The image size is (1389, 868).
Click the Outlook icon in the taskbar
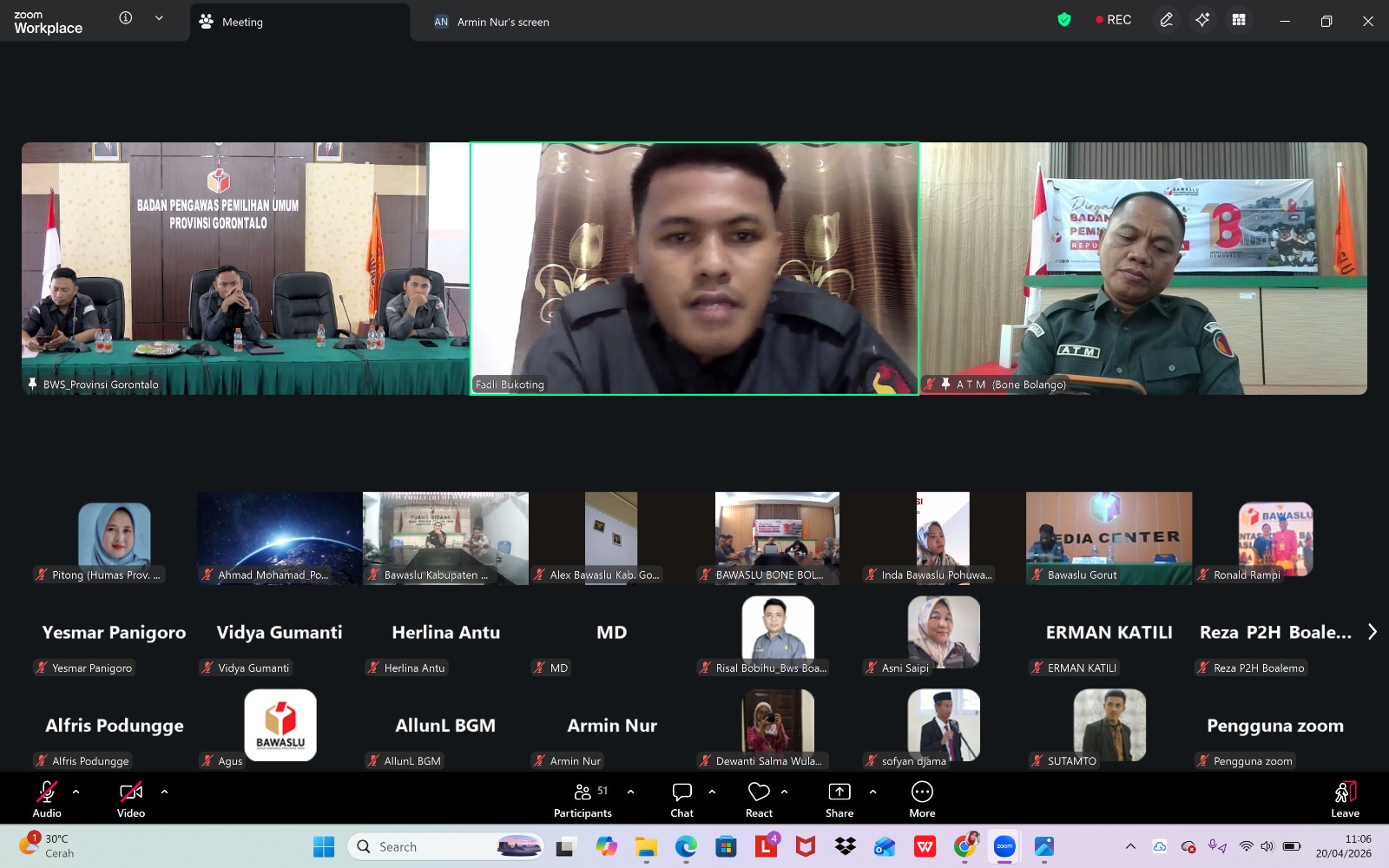coord(885,846)
